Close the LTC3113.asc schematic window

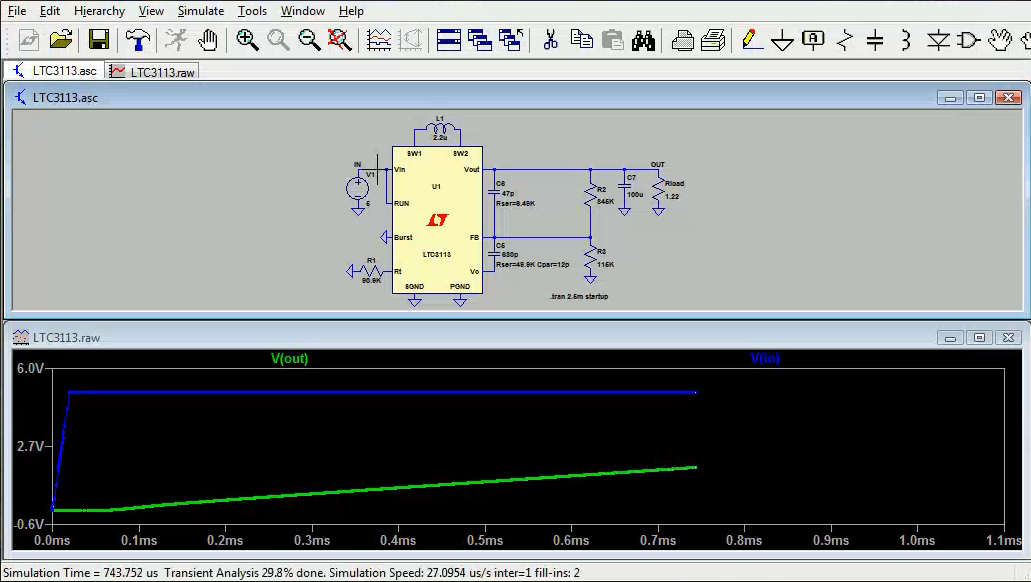tap(1008, 97)
